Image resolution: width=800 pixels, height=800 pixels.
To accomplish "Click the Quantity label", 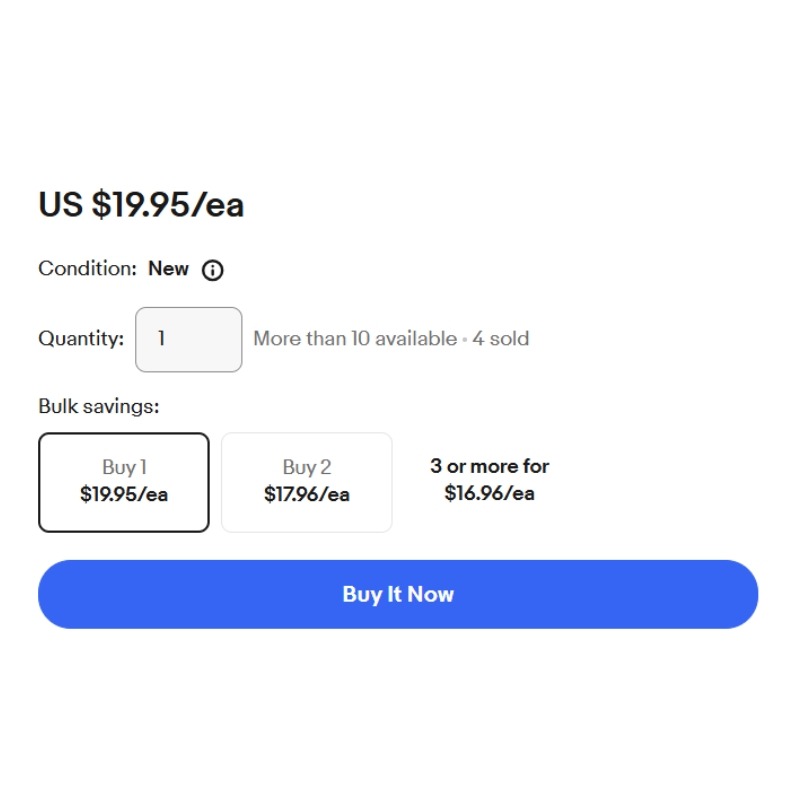I will point(81,338).
